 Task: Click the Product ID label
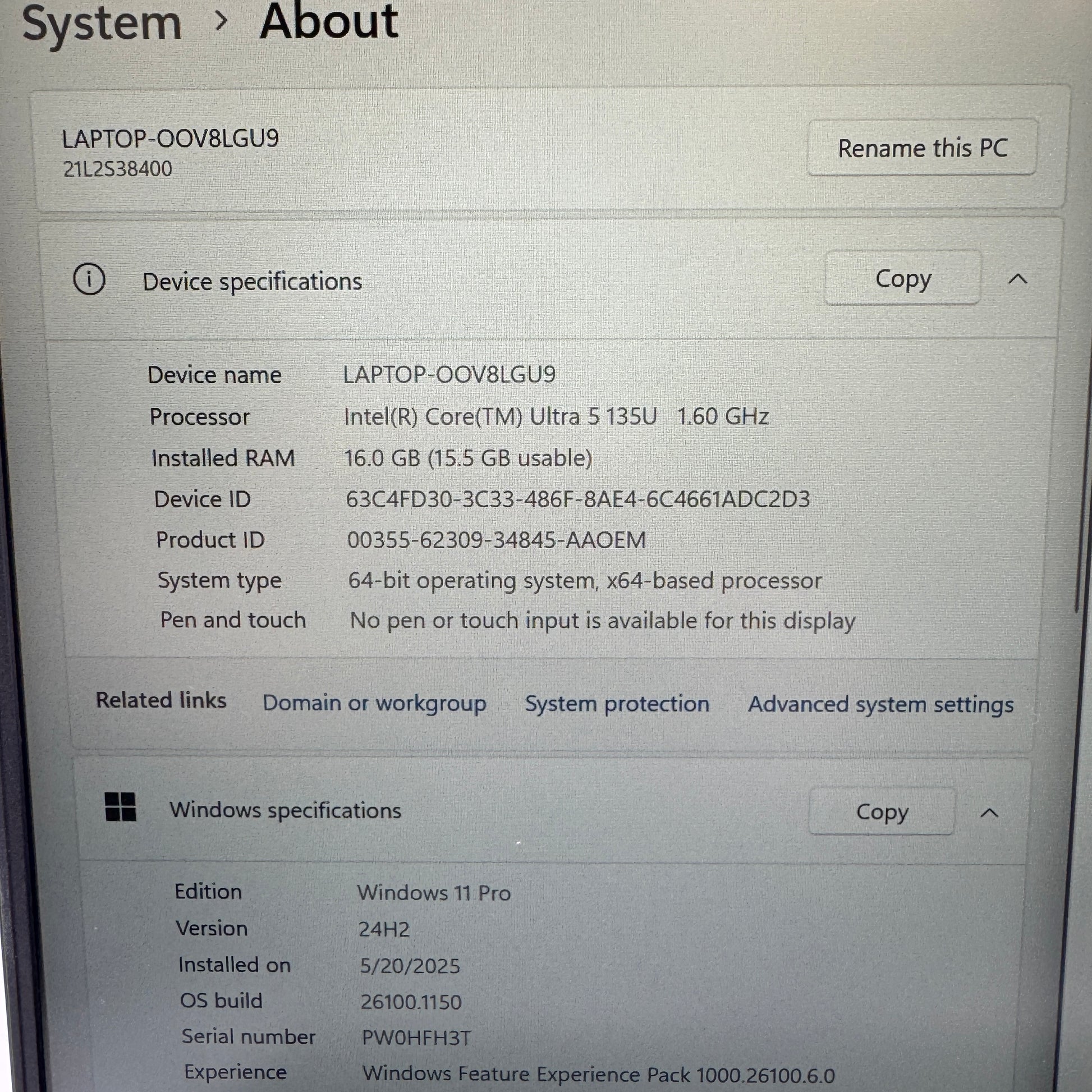pyautogui.click(x=210, y=540)
